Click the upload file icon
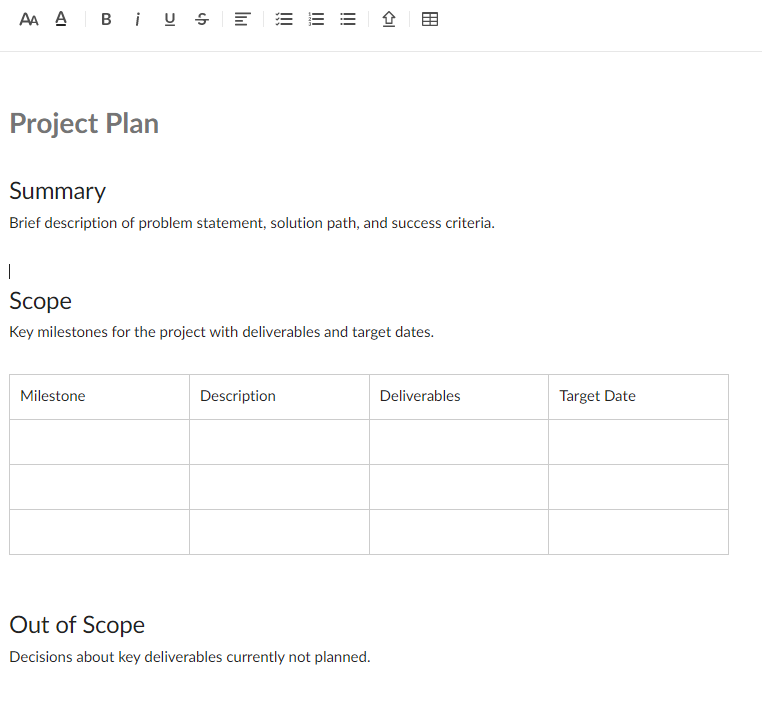 coord(389,19)
